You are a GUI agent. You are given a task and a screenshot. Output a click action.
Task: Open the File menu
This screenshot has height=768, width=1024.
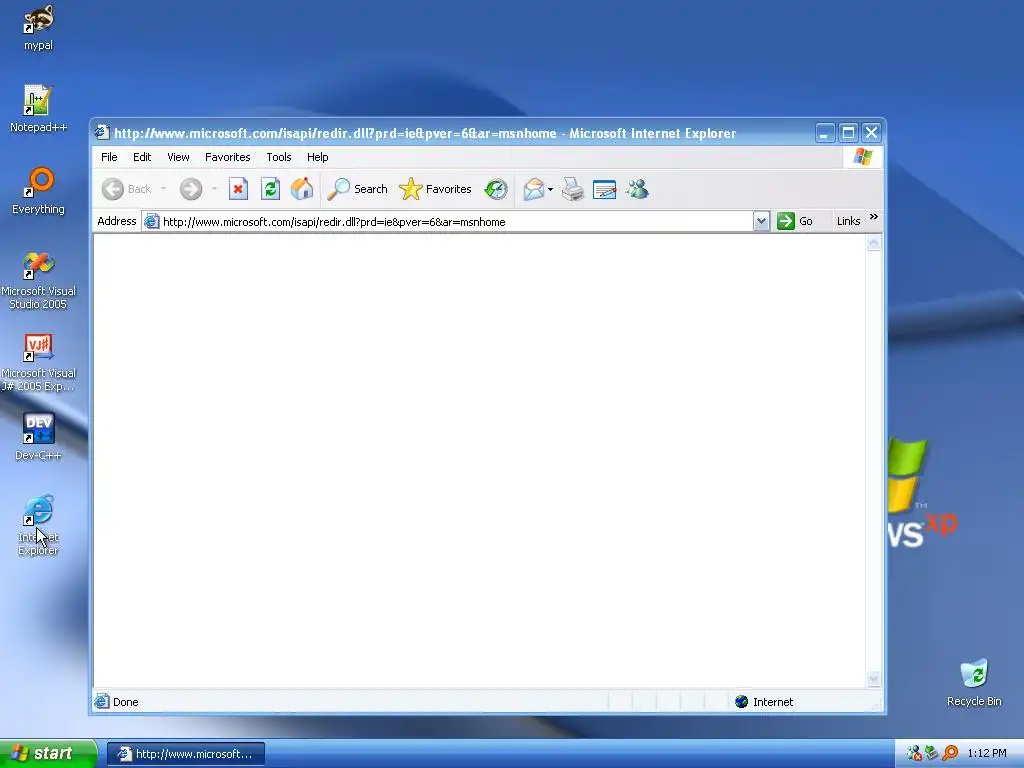[x=109, y=157]
